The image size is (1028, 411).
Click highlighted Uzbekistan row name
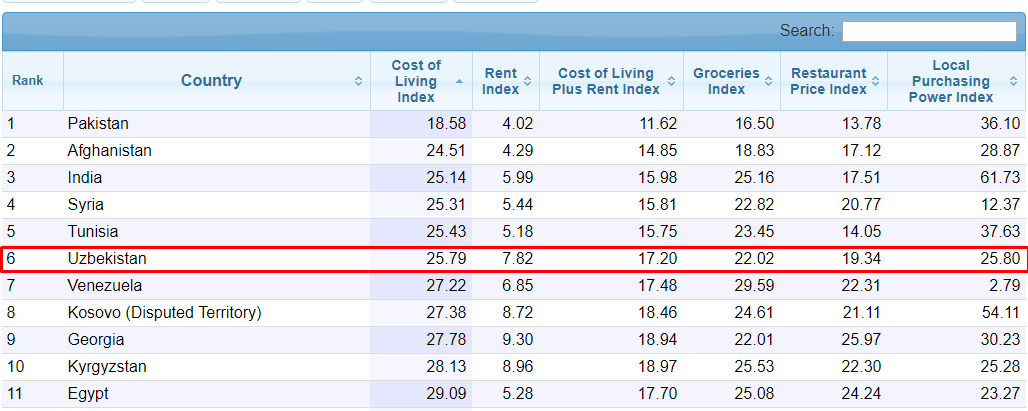click(x=107, y=259)
